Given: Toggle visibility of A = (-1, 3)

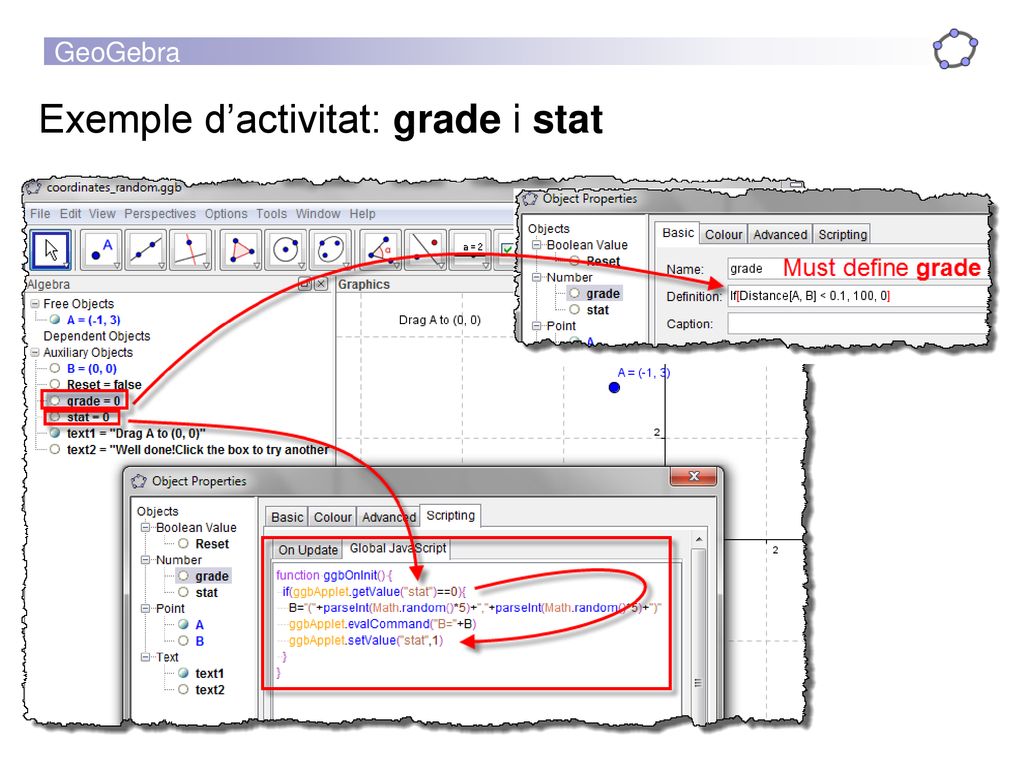Looking at the screenshot, I should [x=55, y=319].
